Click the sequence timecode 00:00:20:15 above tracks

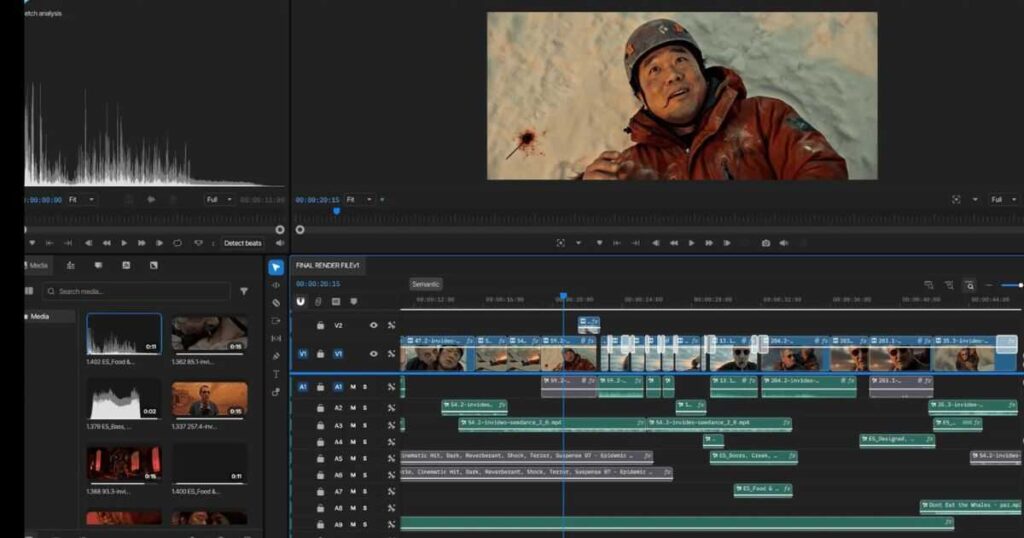(x=318, y=284)
